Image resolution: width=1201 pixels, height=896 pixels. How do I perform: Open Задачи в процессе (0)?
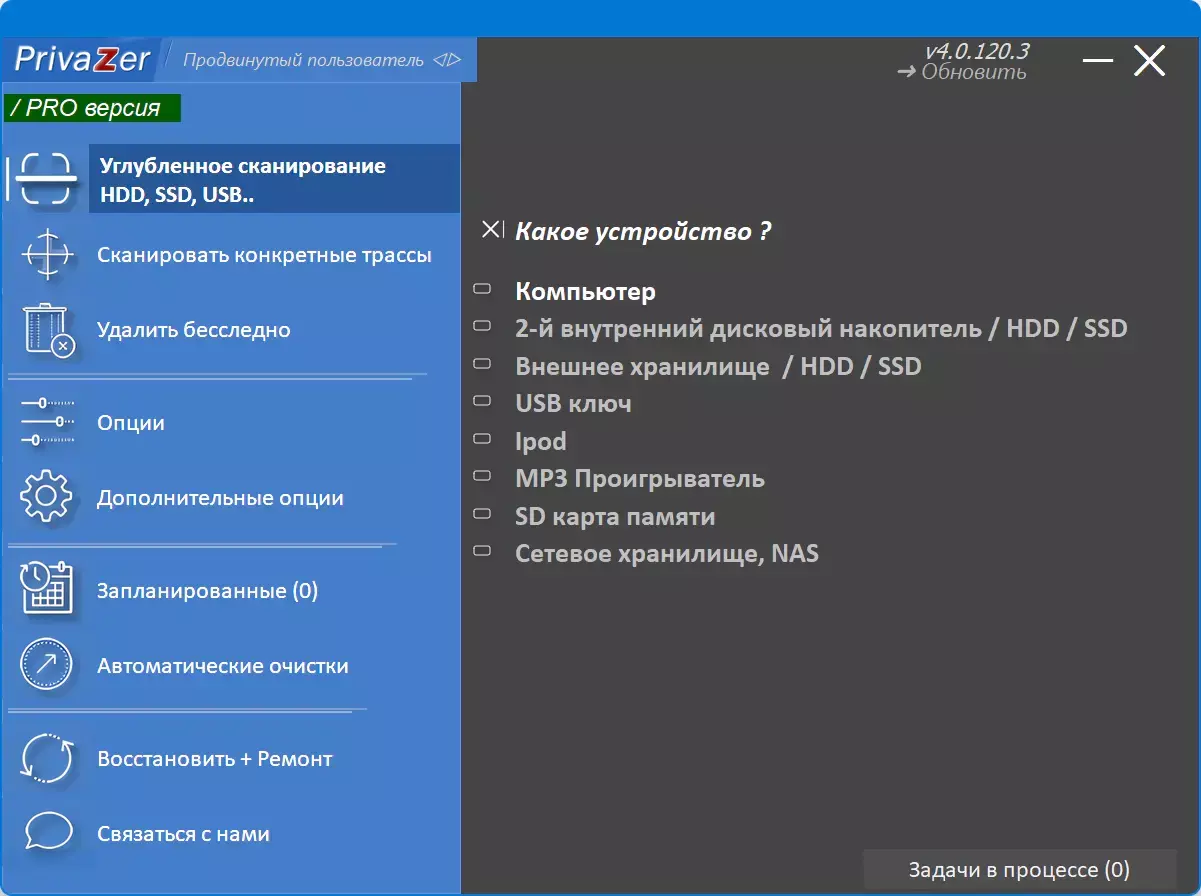pos(1020,869)
